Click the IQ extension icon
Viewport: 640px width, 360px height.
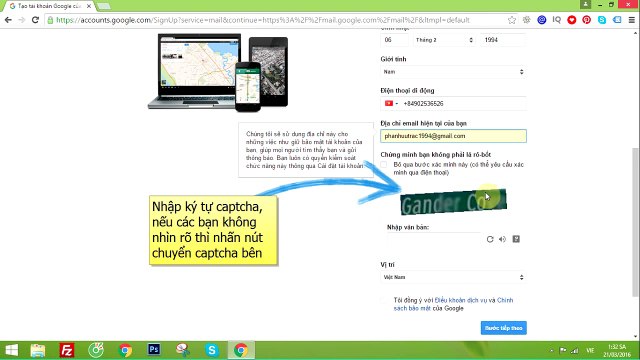point(556,20)
